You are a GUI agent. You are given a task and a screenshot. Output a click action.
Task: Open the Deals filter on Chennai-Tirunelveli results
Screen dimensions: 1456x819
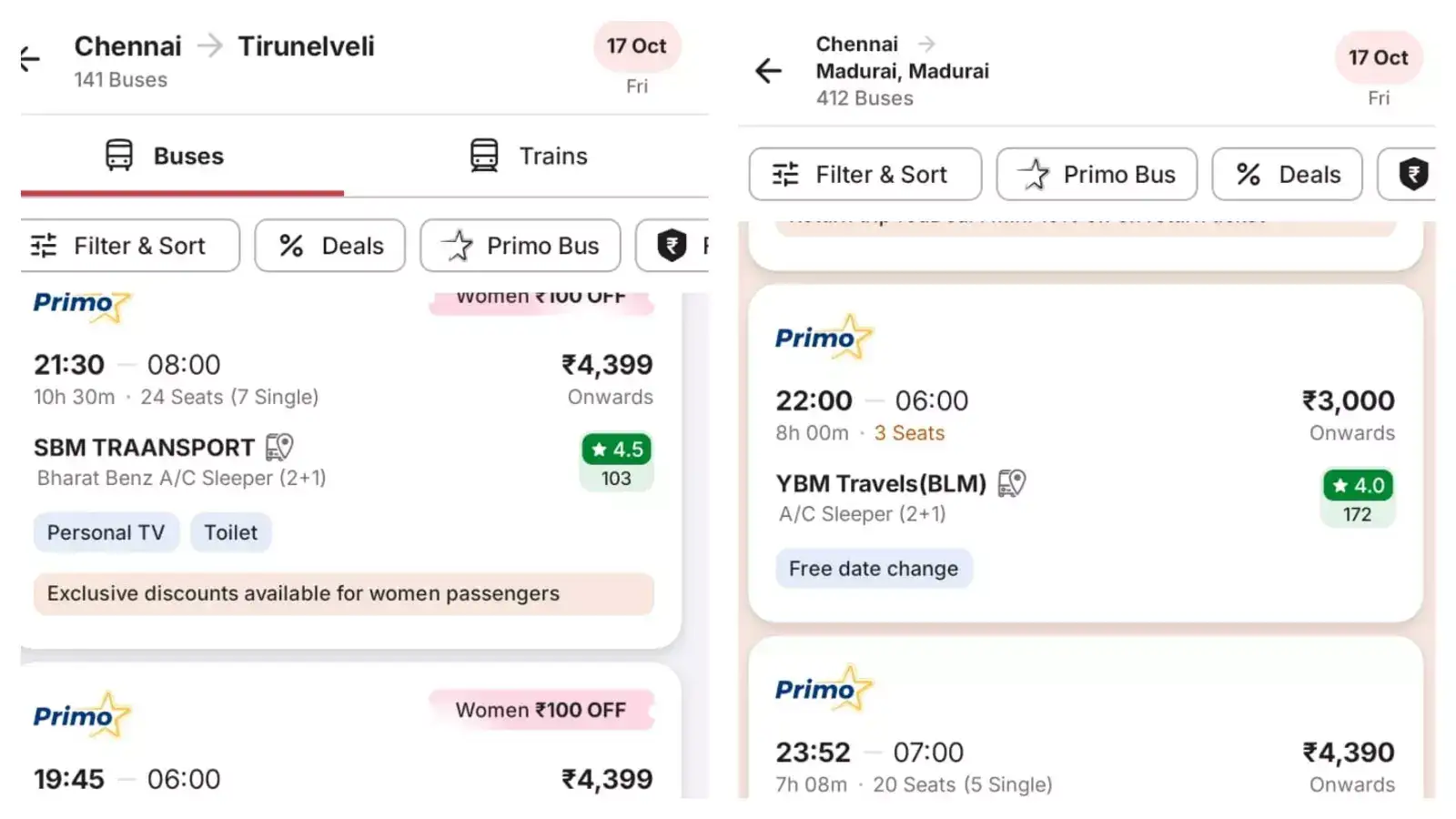329,246
